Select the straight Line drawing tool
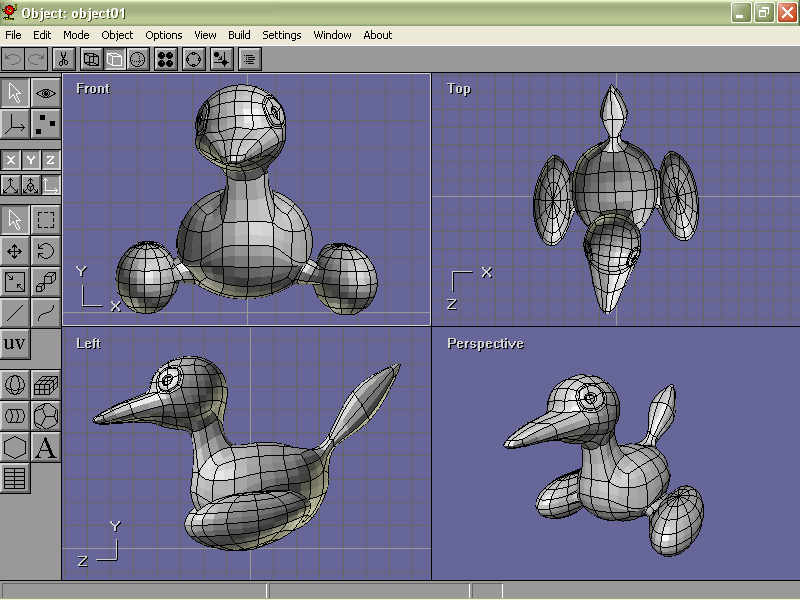 15,313
